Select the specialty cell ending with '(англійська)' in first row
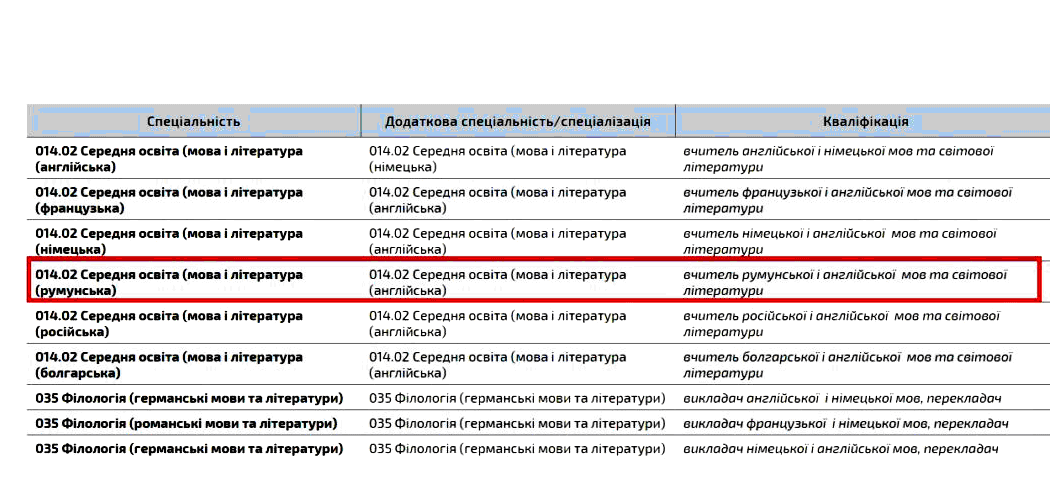1060x478 pixels. pyautogui.click(x=168, y=158)
